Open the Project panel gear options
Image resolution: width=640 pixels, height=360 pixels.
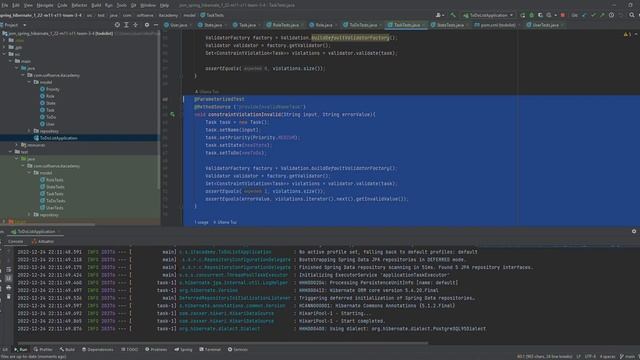147,25
